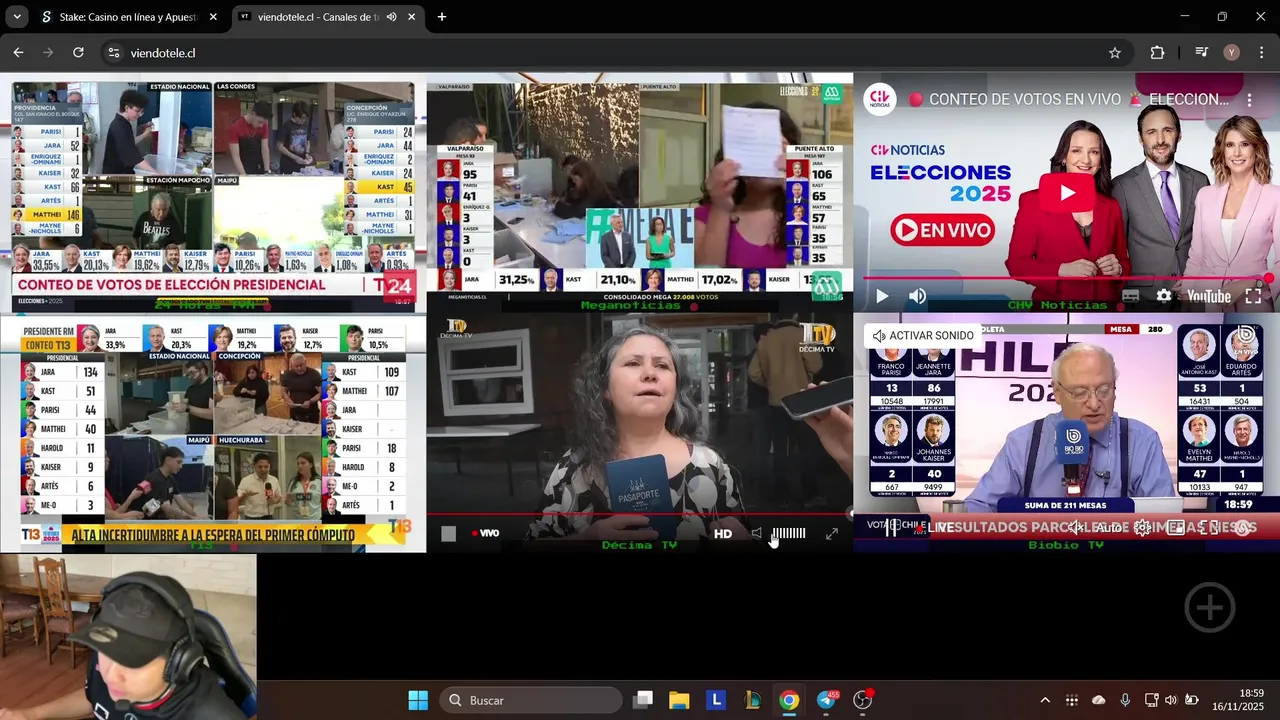
Task: Click the big red YouTube play button
Action: (1066, 193)
